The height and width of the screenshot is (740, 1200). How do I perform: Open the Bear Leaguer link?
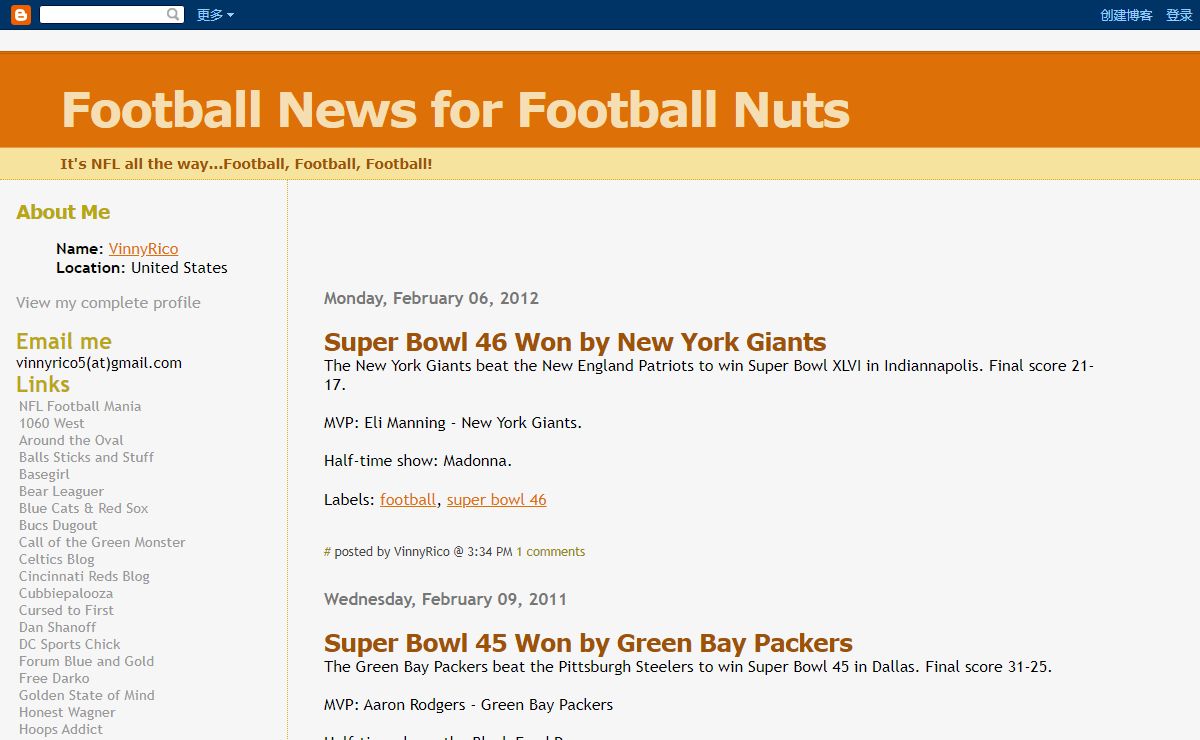coord(61,491)
